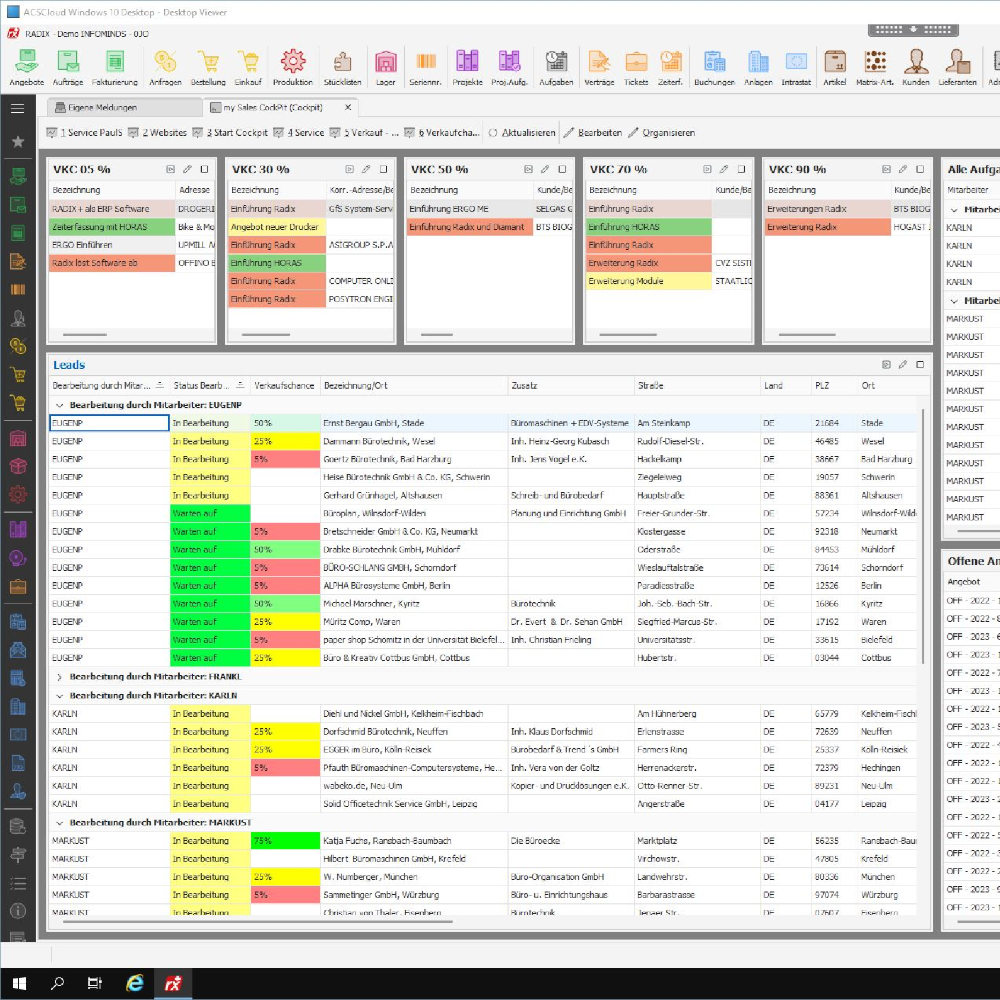Open the Zeiterf. module
The width and height of the screenshot is (1000, 1000).
[x=670, y=68]
